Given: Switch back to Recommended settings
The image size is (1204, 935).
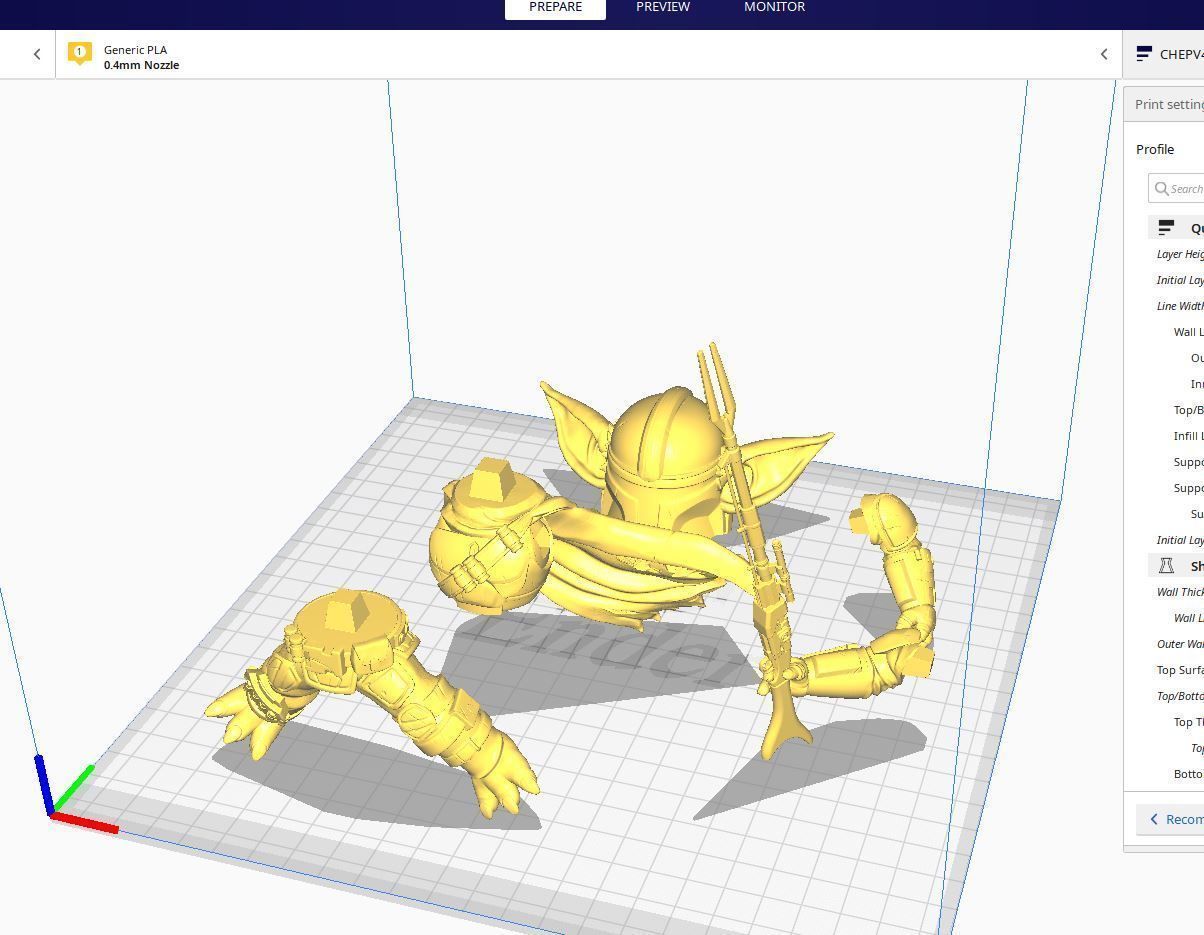Looking at the screenshot, I should [x=1170, y=819].
